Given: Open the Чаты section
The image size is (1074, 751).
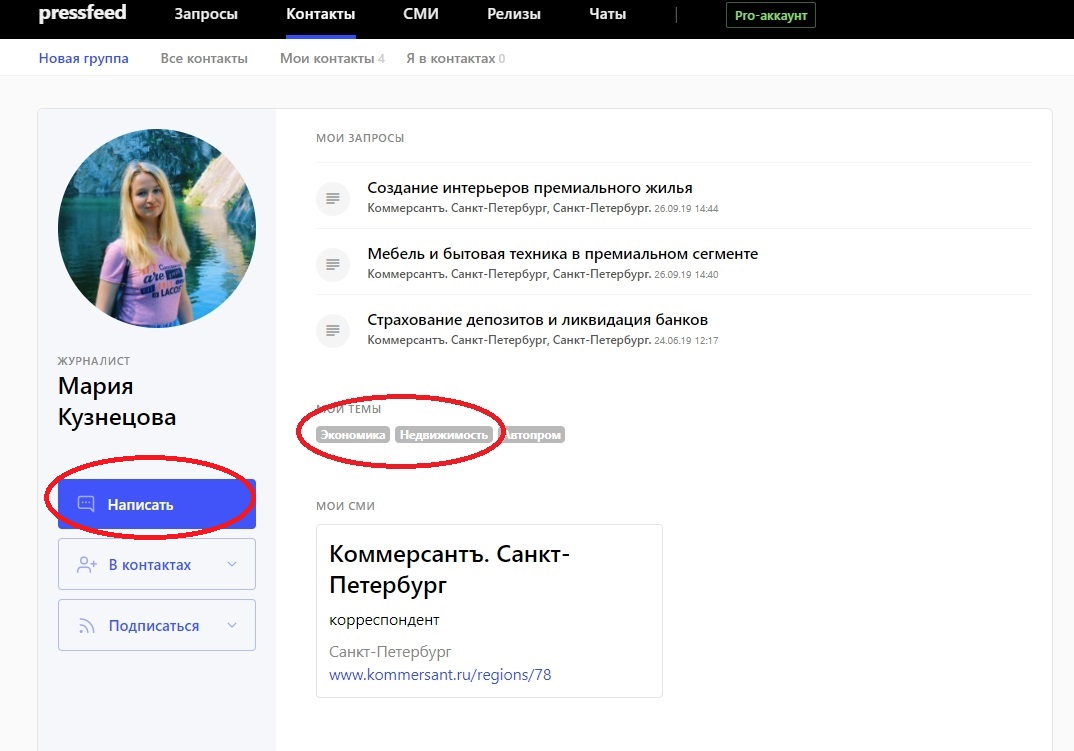Looking at the screenshot, I should click(608, 15).
